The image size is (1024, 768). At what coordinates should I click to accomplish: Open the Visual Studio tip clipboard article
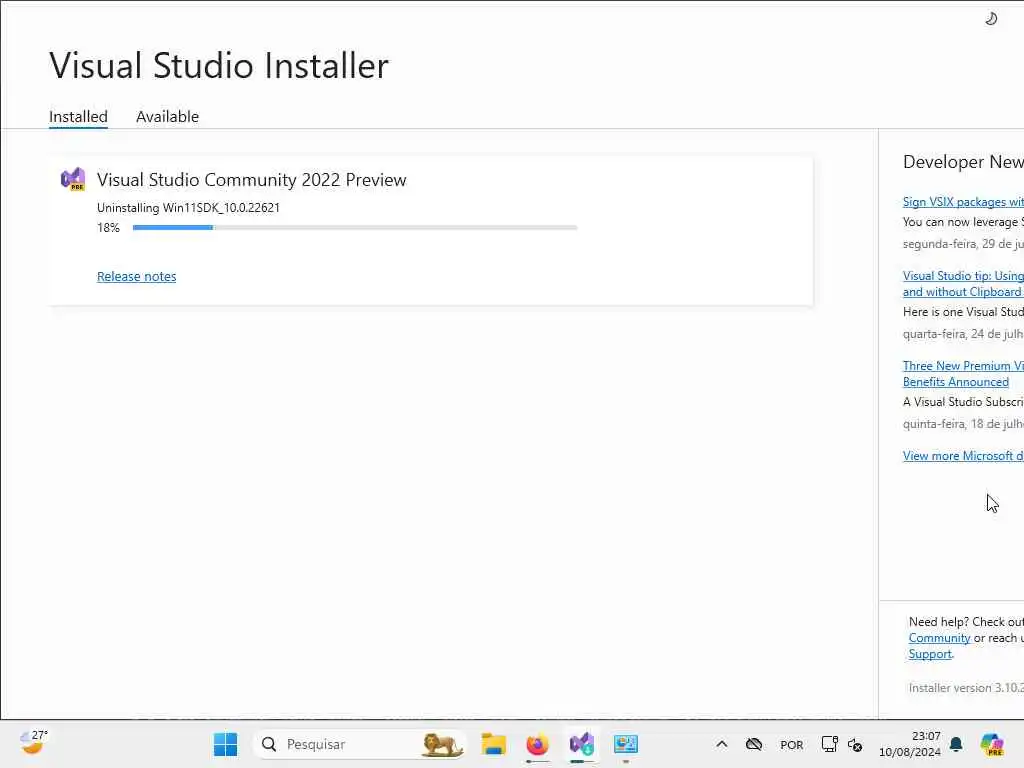(x=963, y=283)
